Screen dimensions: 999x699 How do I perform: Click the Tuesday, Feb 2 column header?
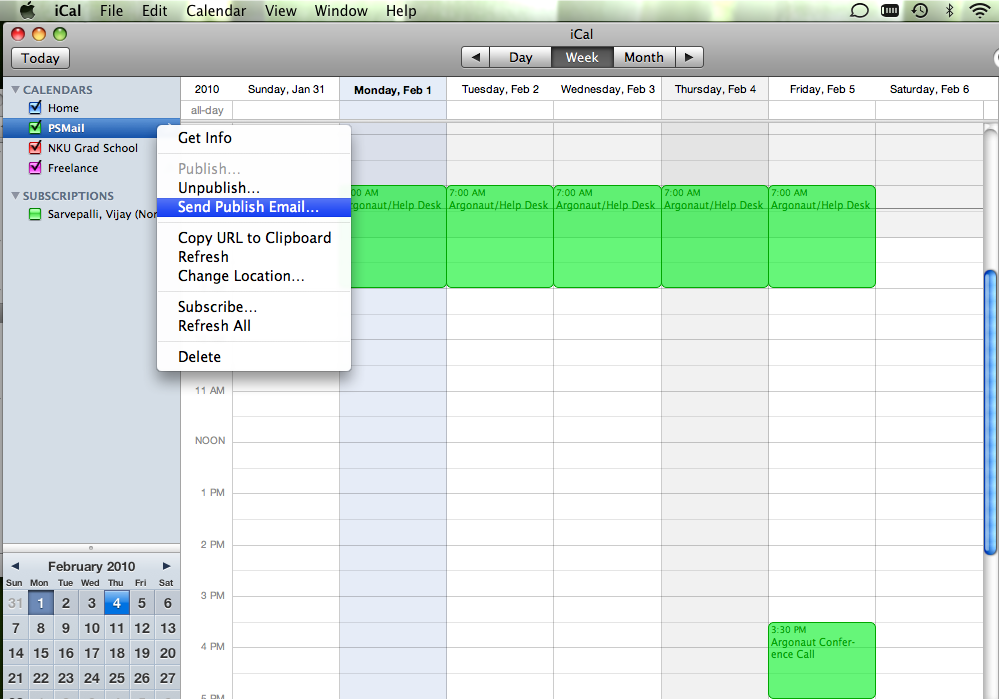pyautogui.click(x=500, y=89)
